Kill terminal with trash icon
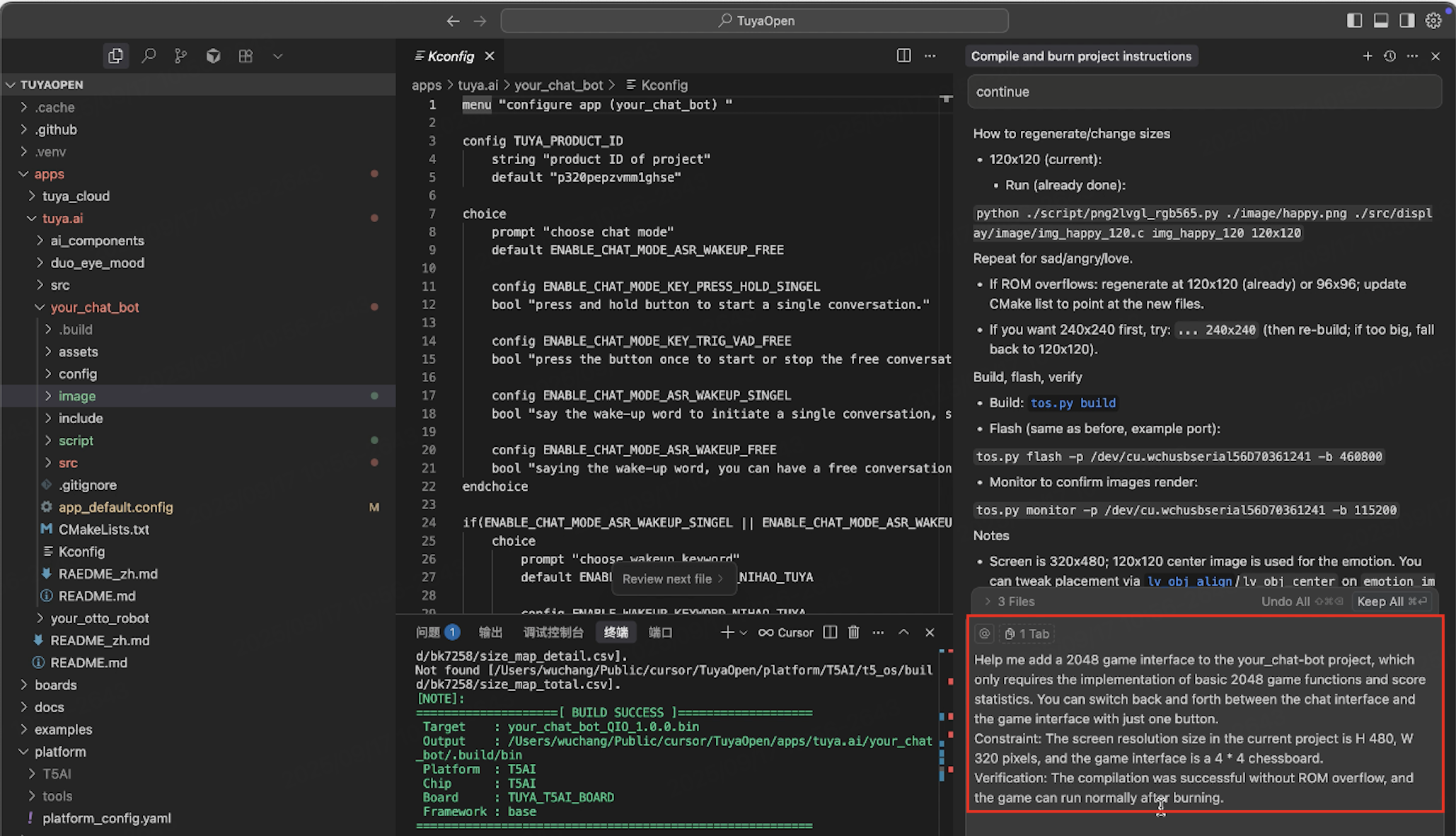1456x836 pixels. click(854, 632)
